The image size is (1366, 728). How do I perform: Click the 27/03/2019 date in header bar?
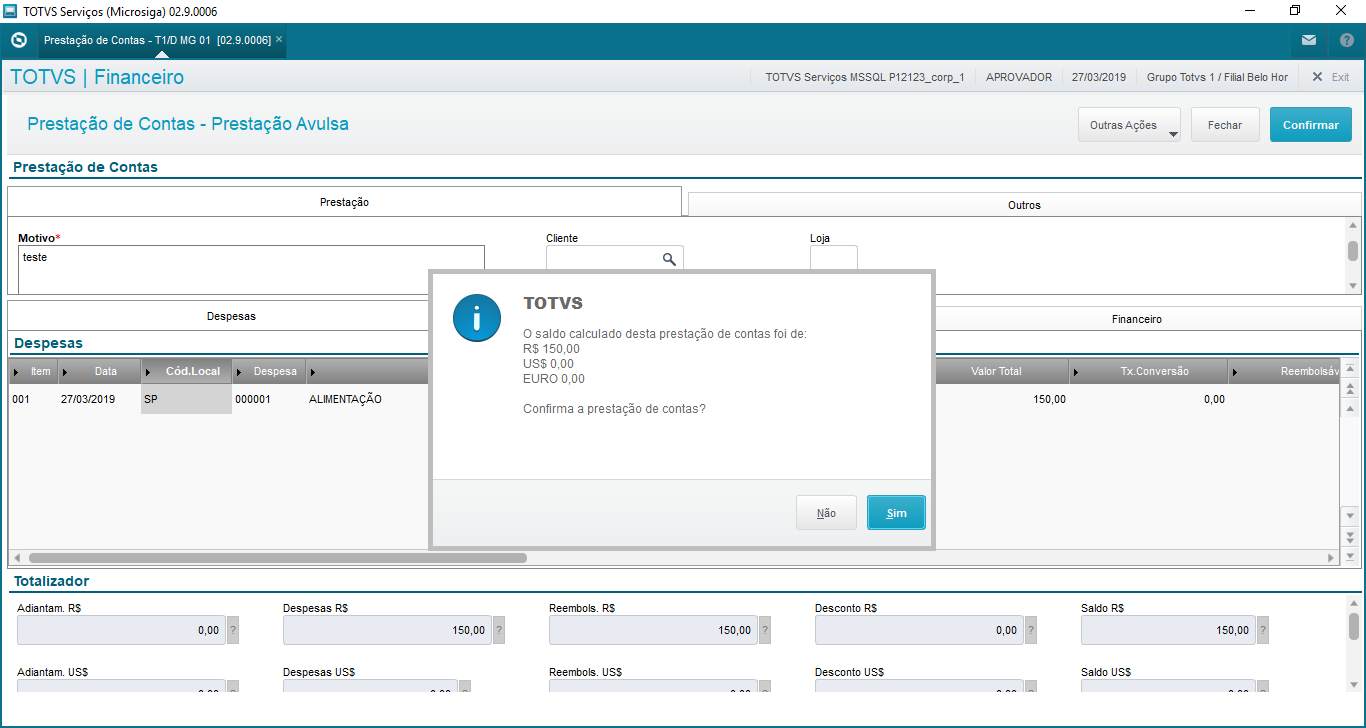pyautogui.click(x=1099, y=77)
